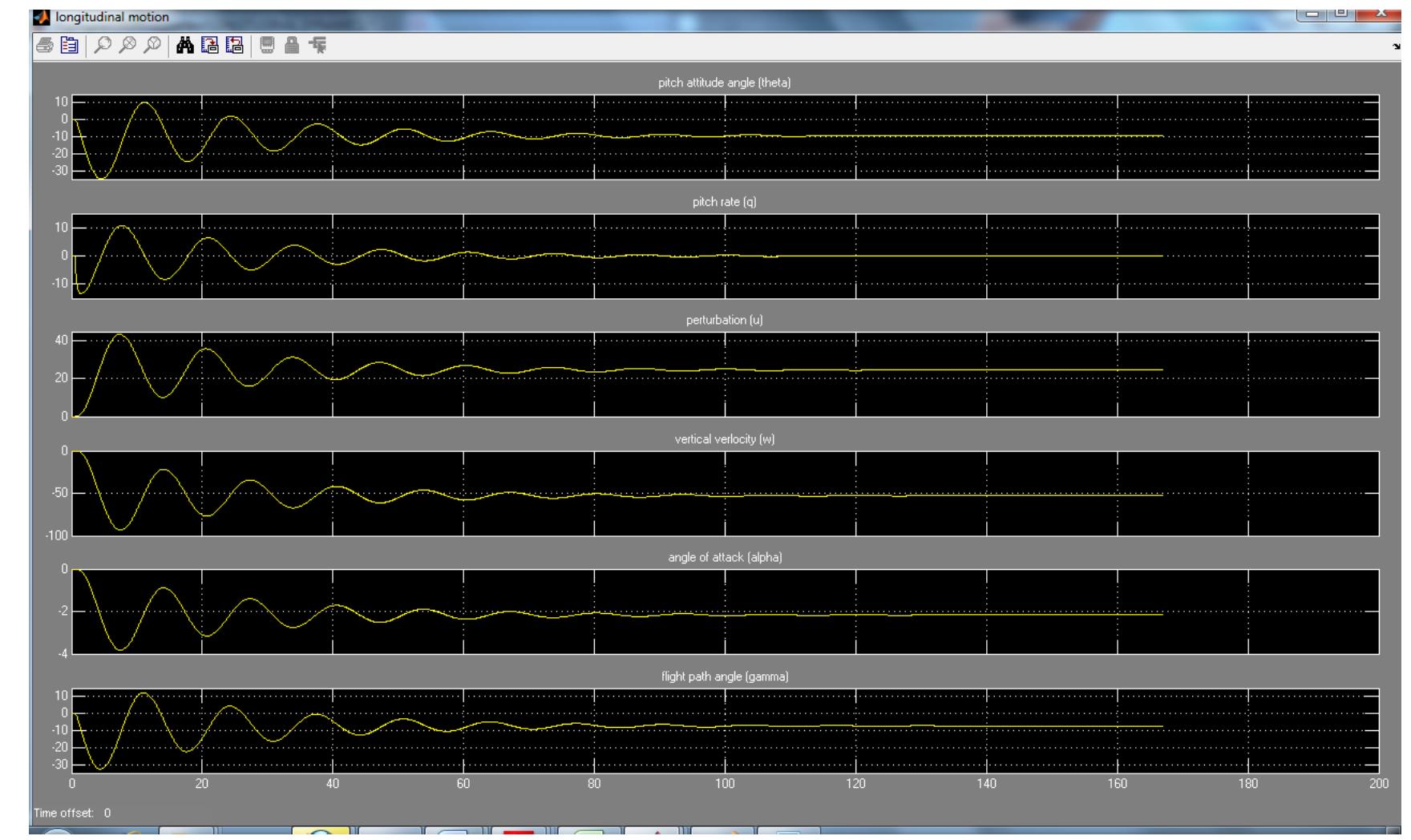Click the 'pitch rate (q)' plot title
The image size is (1411, 840).
pos(725,202)
